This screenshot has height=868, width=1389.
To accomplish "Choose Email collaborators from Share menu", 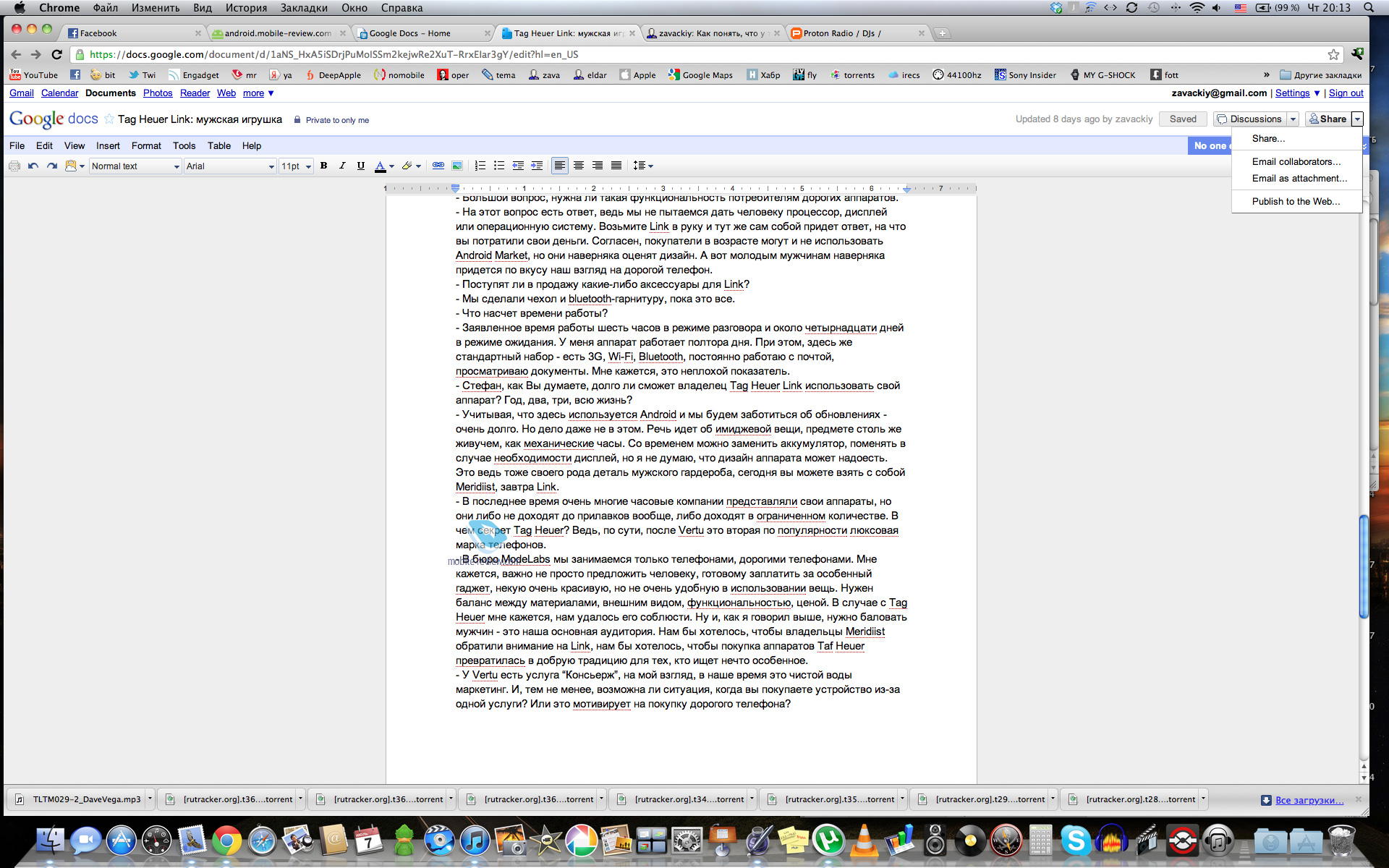I will pos(1296,162).
